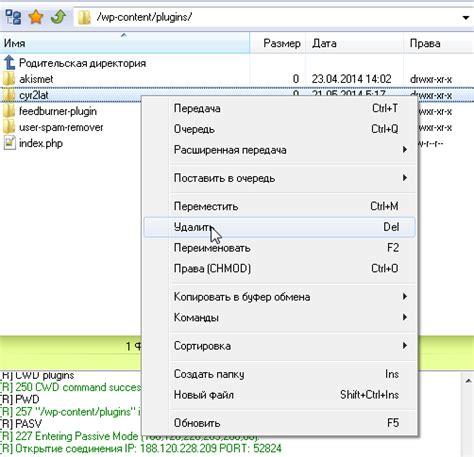Click the Родительская директория up-arrow icon
The image size is (474, 457).
click(9, 63)
